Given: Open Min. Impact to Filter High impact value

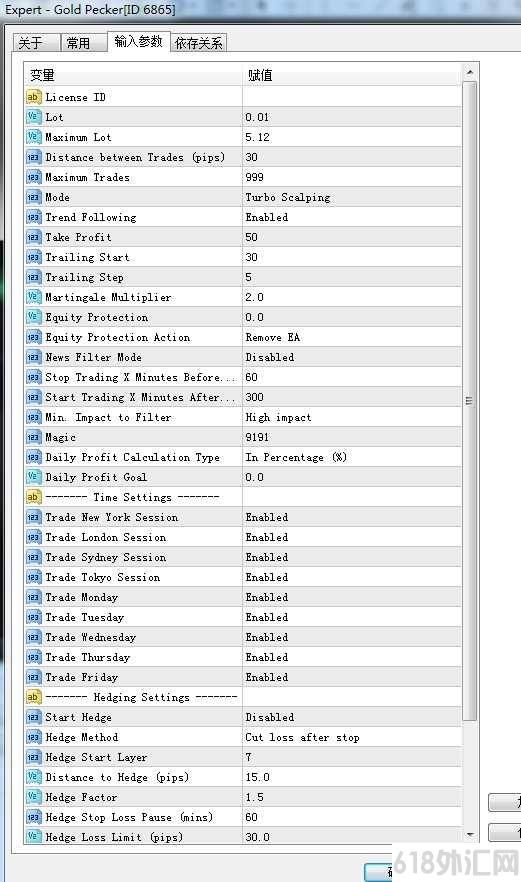Looking at the screenshot, I should [279, 417].
